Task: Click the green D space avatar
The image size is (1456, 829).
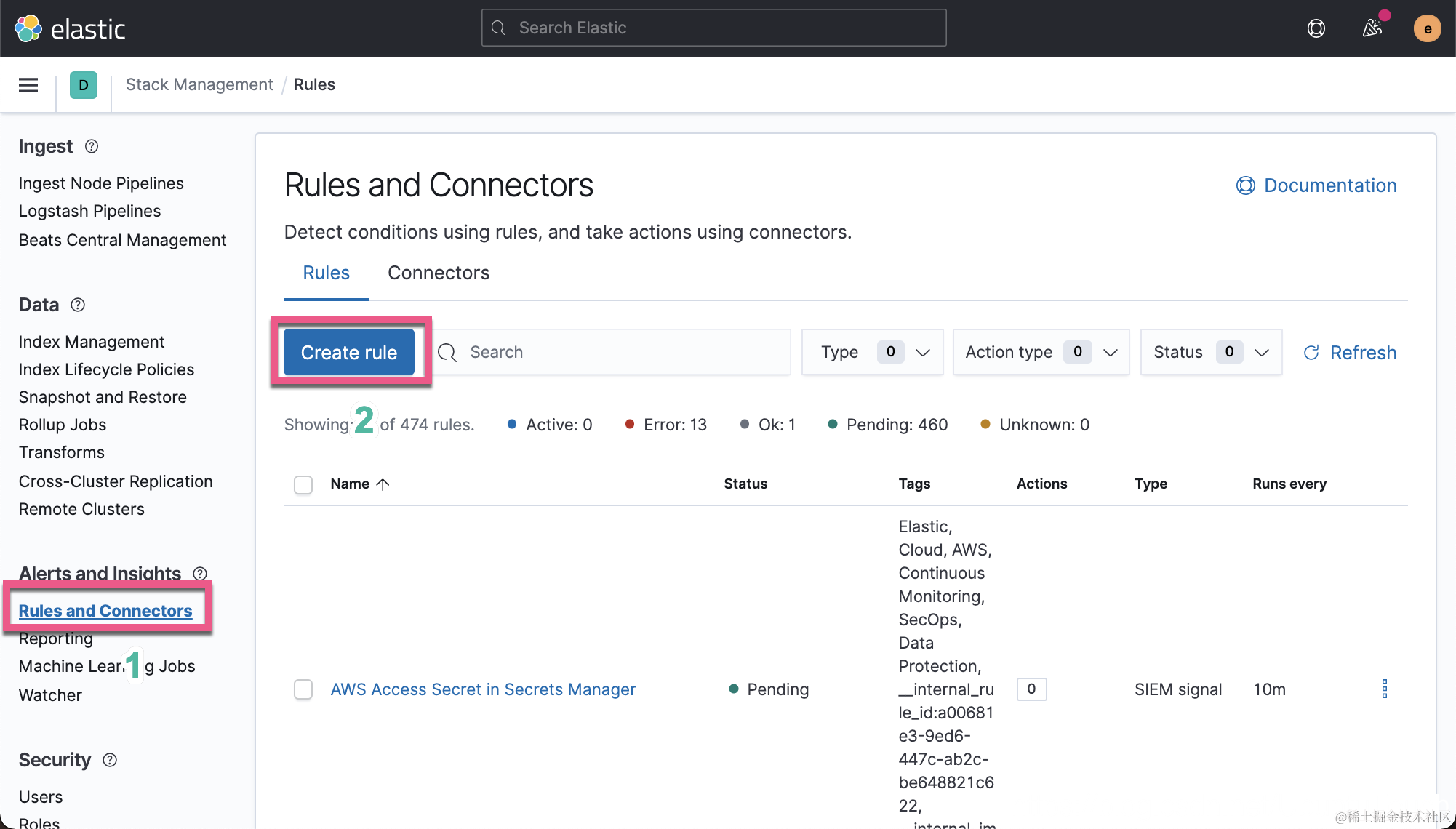Action: pyautogui.click(x=83, y=85)
